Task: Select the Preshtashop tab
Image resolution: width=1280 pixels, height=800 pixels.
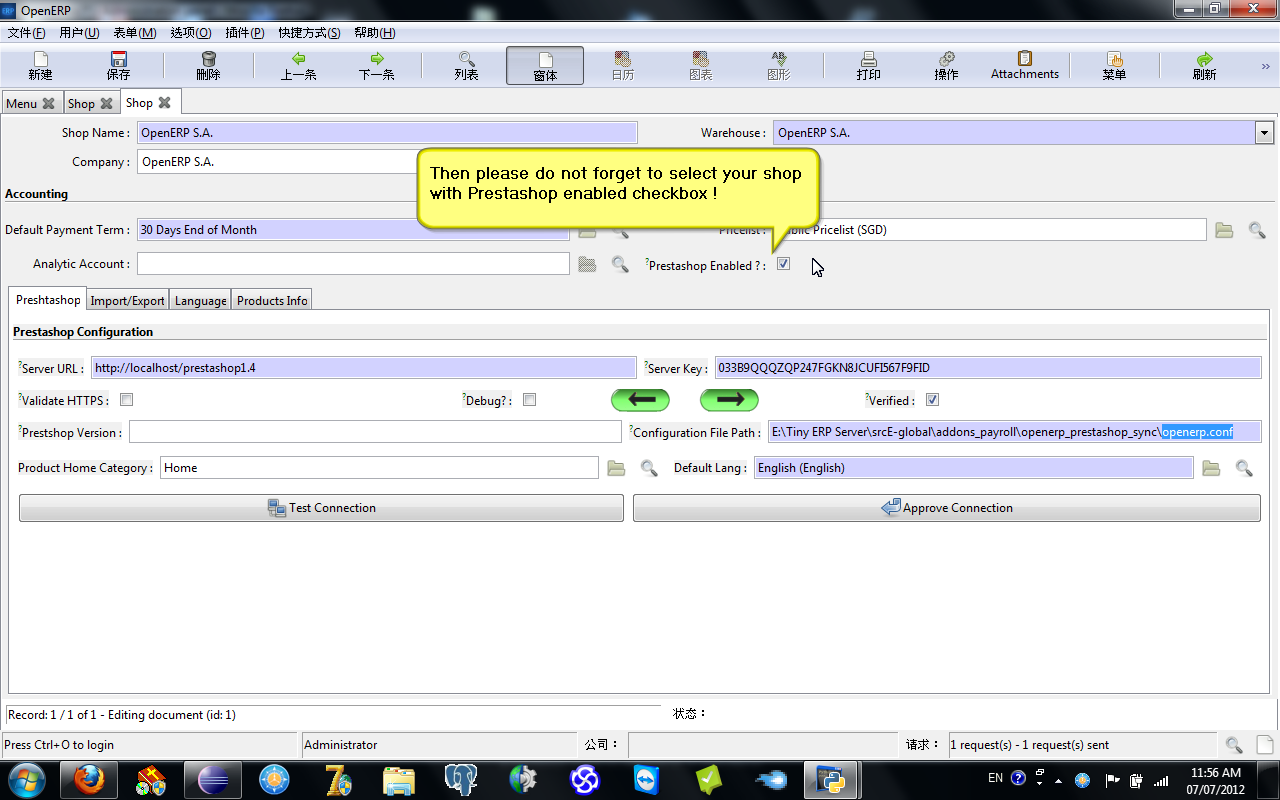Action: 48,300
